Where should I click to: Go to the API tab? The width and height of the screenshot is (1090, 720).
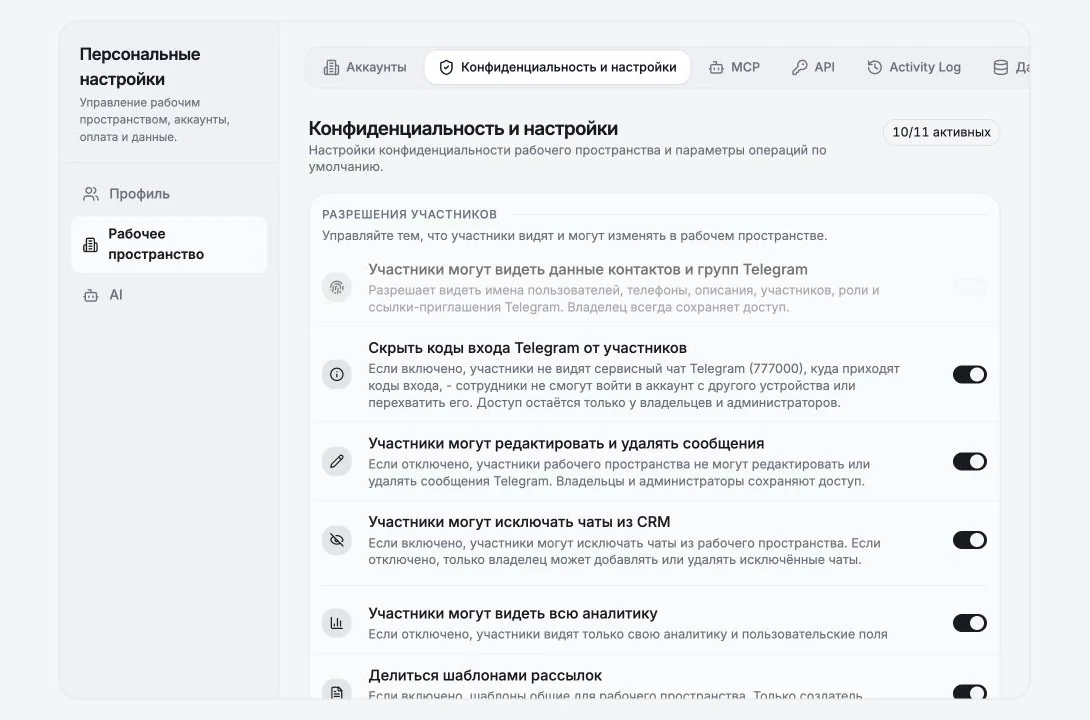coord(813,67)
